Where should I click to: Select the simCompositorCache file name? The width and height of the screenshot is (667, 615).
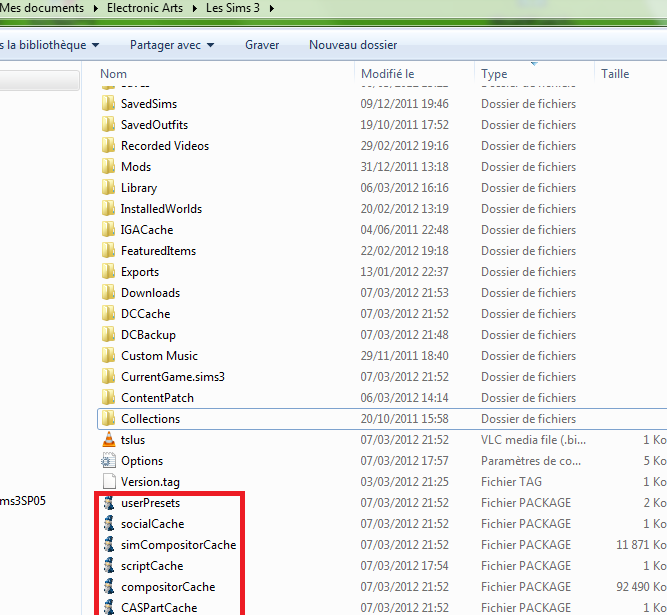[x=178, y=545]
